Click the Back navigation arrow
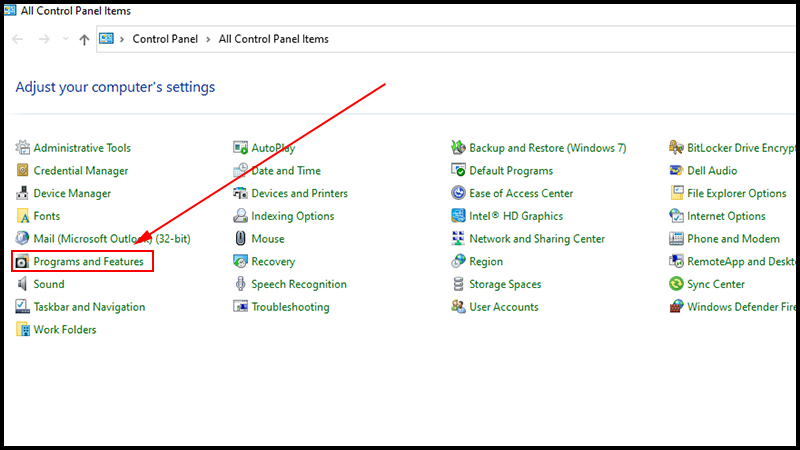Image resolution: width=800 pixels, height=450 pixels. tap(18, 39)
